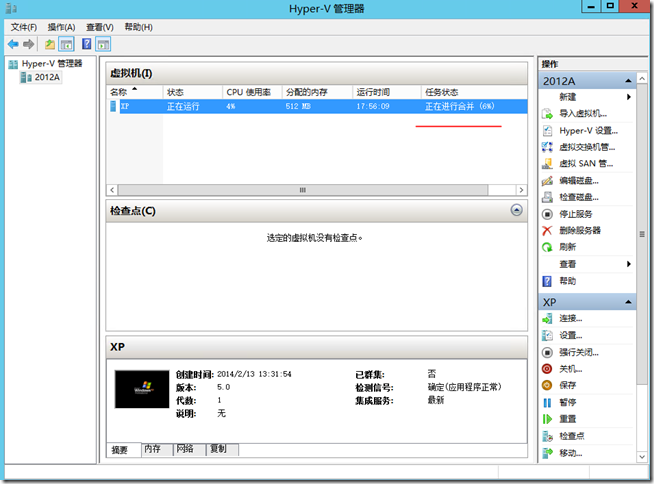Open Hyper-V 设置 icon
This screenshot has width=654, height=484.
point(547,131)
